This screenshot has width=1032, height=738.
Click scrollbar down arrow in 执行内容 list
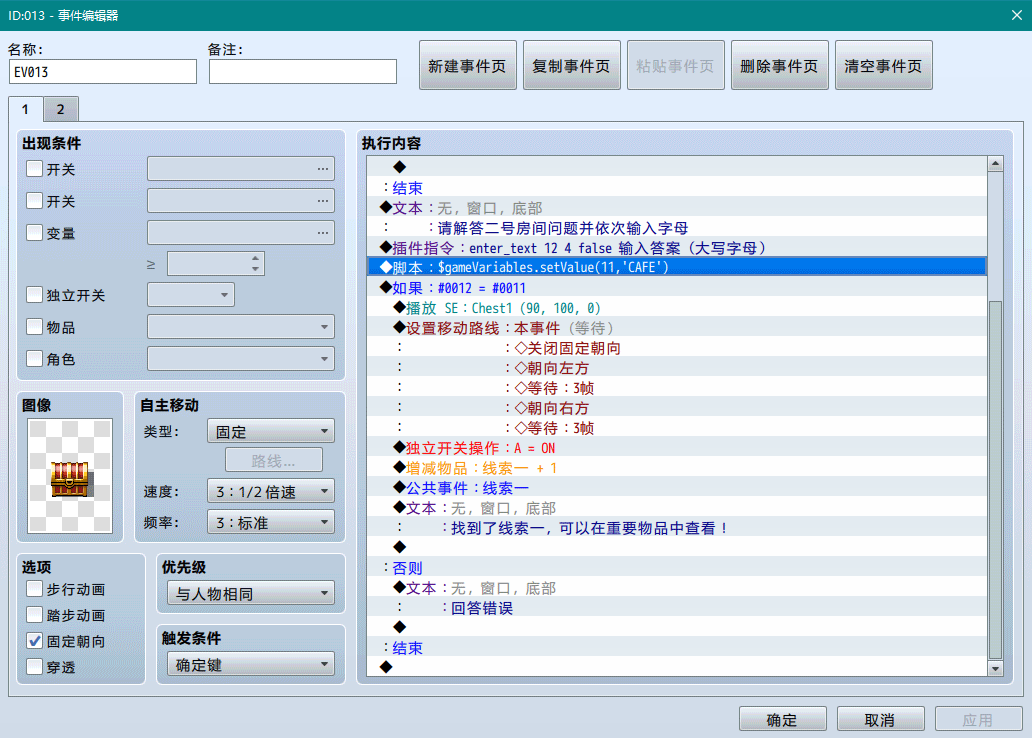tap(994, 668)
